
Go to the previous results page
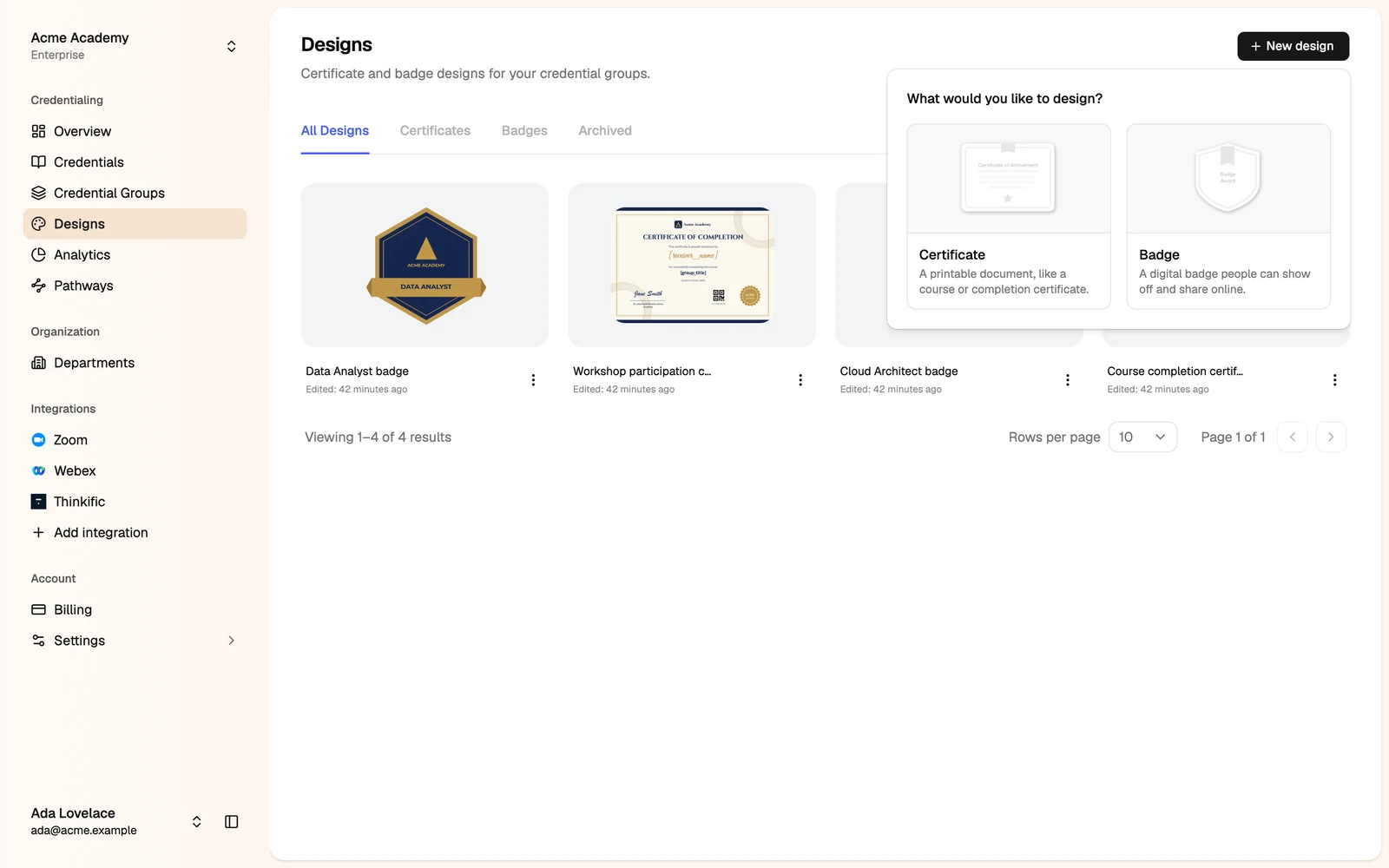1293,437
